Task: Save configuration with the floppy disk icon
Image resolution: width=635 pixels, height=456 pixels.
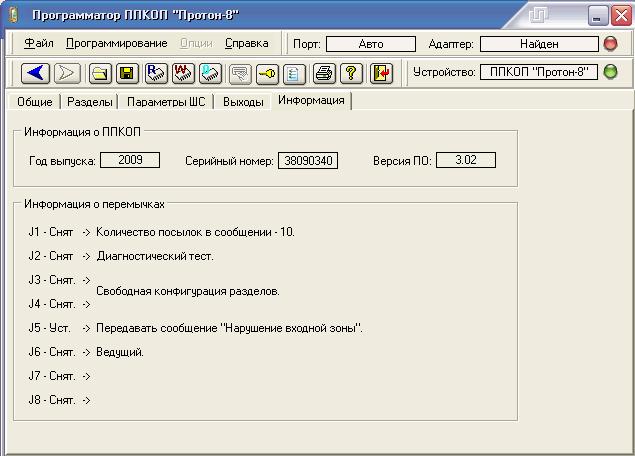Action: point(127,73)
